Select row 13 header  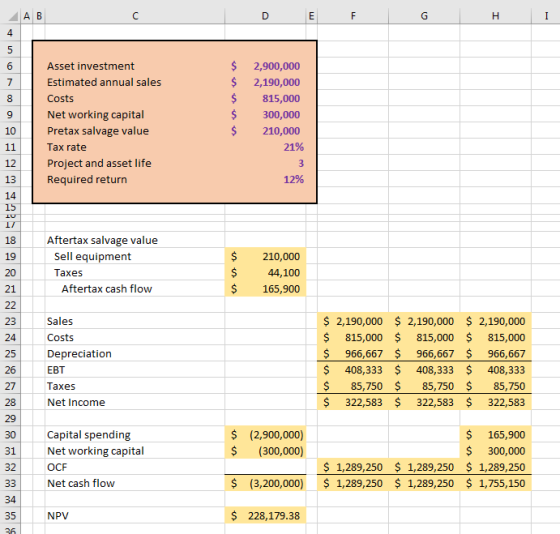click(10, 179)
